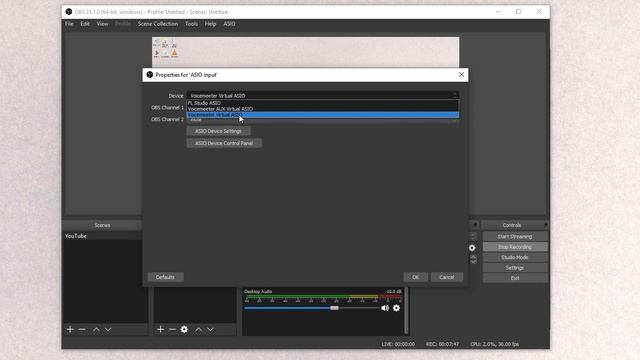The height and width of the screenshot is (360, 640).
Task: Open Settings from the Controls panel
Action: tap(515, 268)
